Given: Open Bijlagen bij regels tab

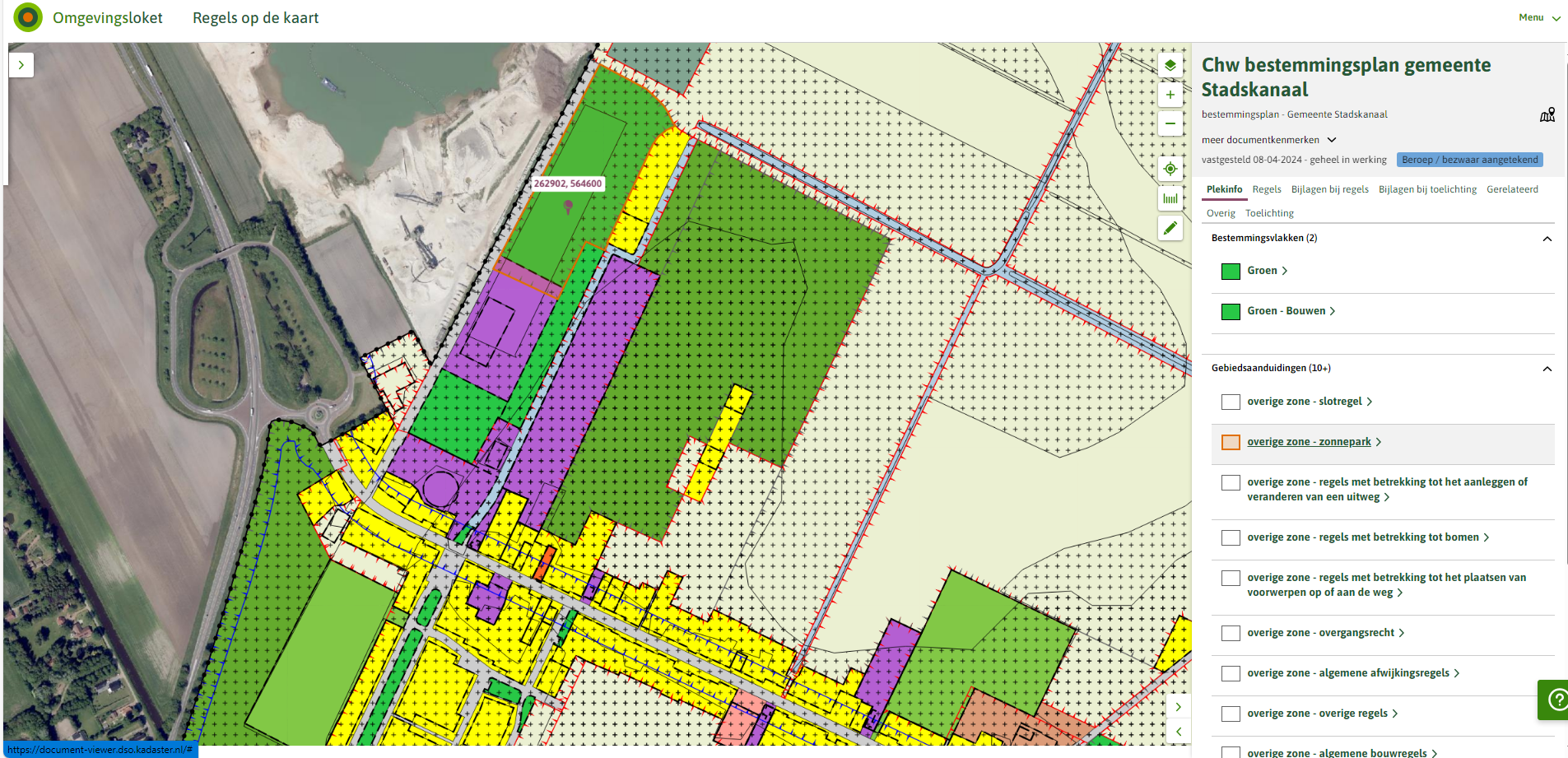Looking at the screenshot, I should click(x=1330, y=189).
